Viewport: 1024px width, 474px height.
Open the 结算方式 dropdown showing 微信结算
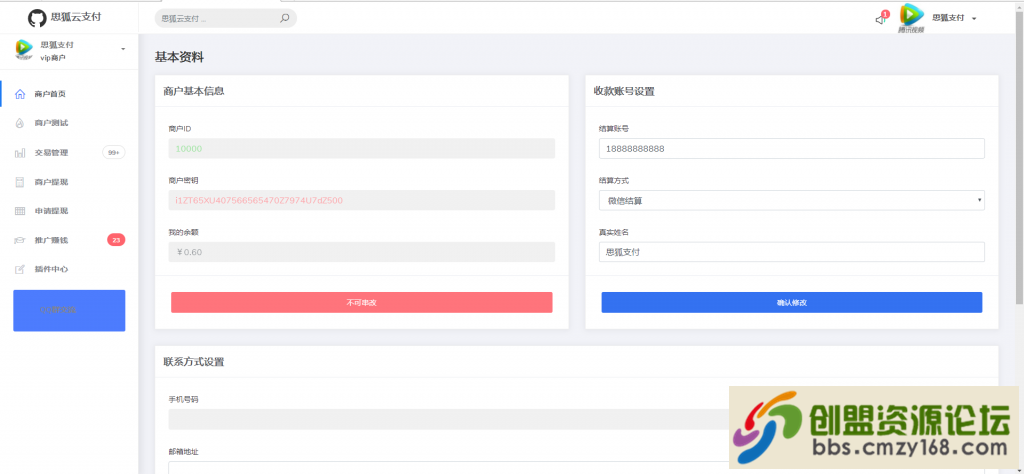click(792, 200)
